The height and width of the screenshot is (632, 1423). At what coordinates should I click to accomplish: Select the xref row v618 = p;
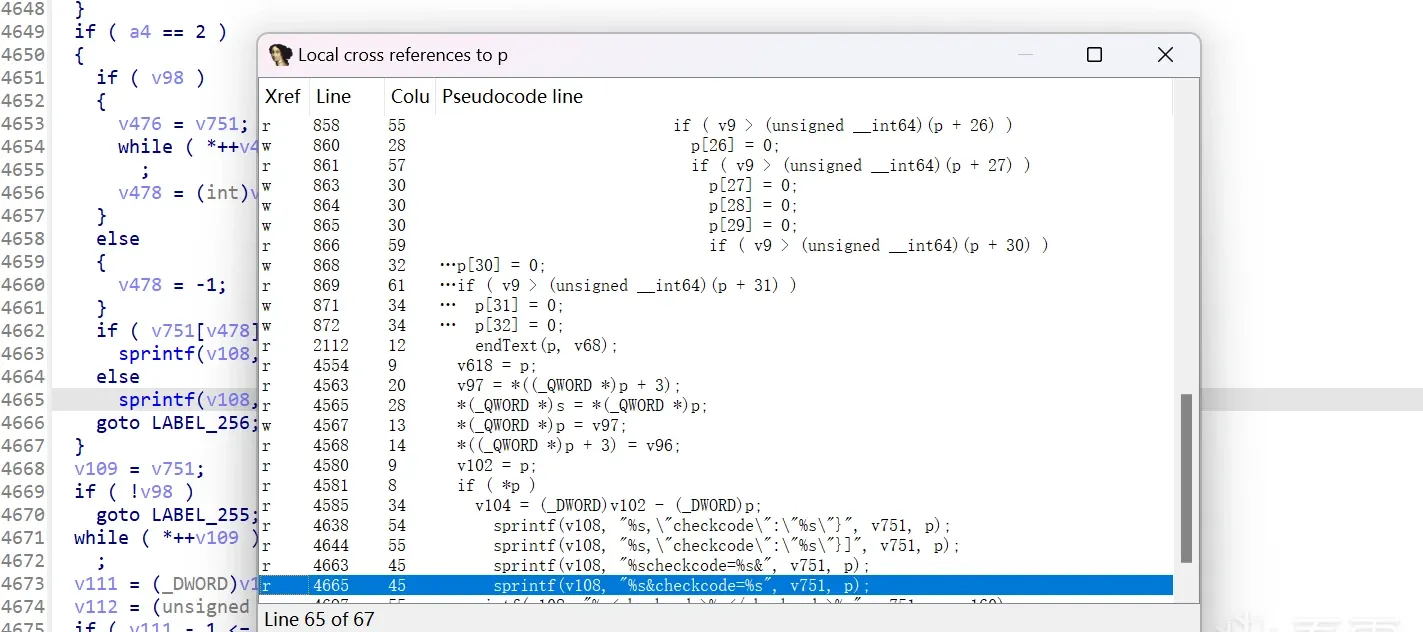[x=716, y=365]
